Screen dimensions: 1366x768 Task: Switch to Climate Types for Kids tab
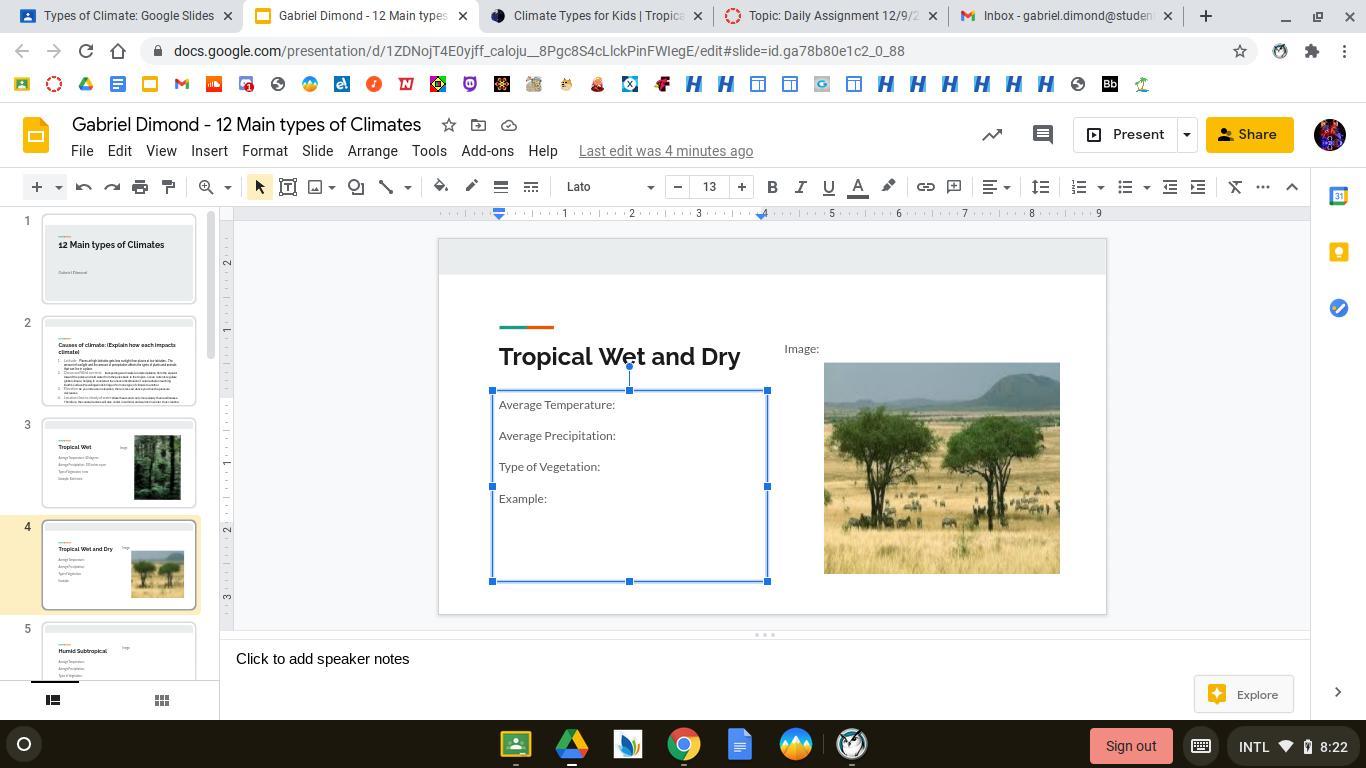coord(596,16)
